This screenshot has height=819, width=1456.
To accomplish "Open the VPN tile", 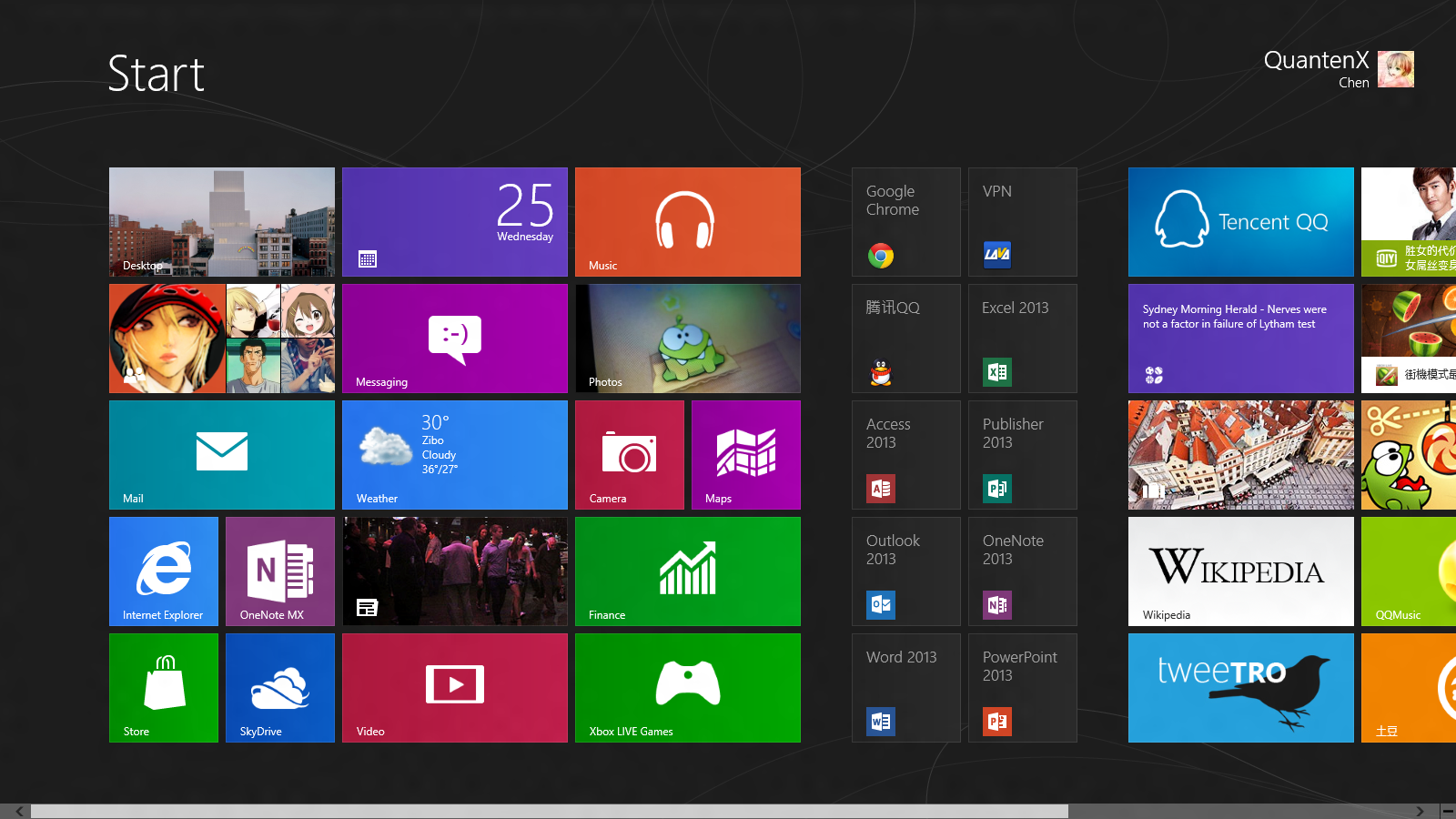I will pos(1023,222).
